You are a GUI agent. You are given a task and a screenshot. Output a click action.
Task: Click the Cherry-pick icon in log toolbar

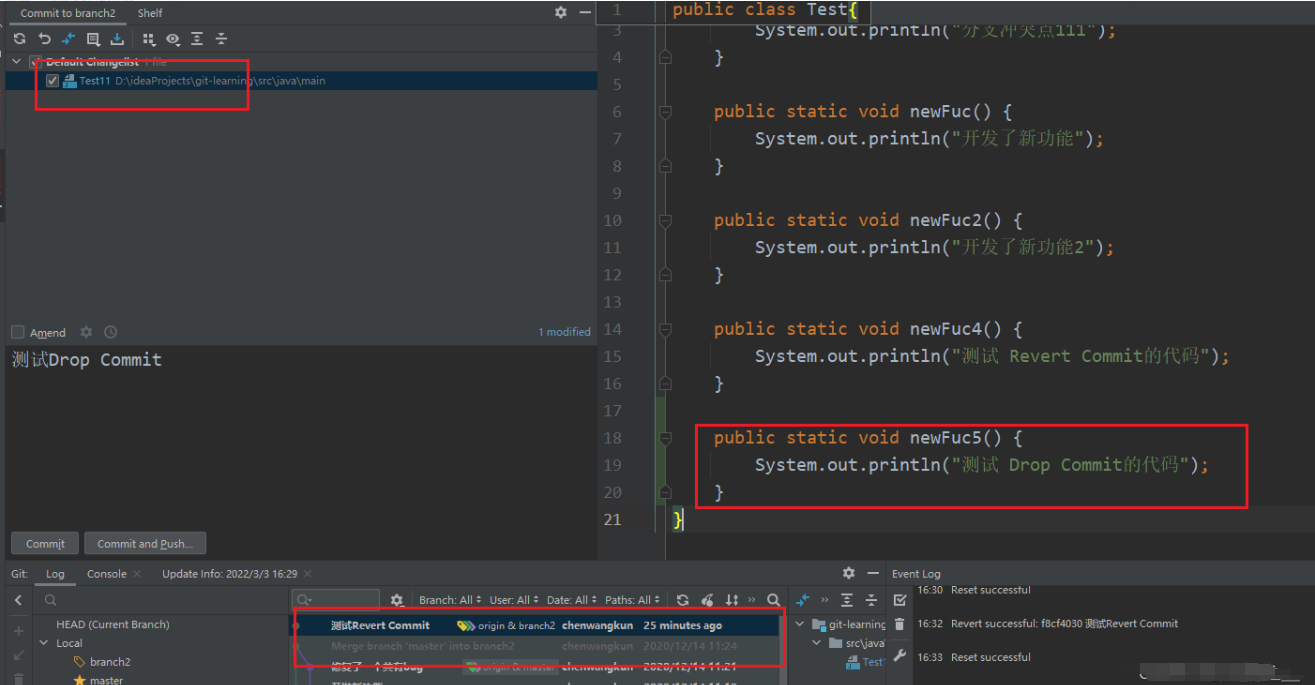point(708,600)
